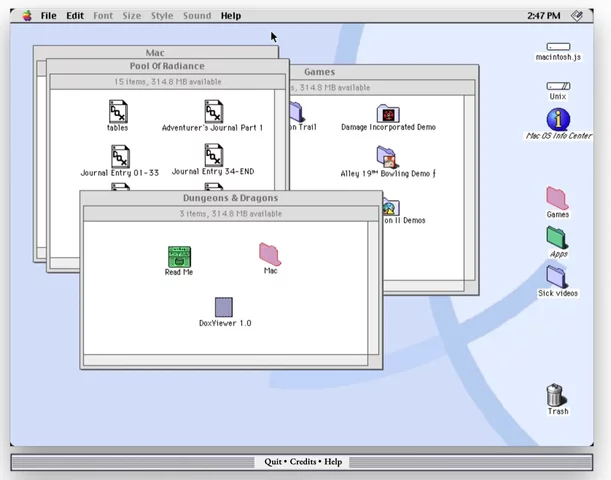Click '15 items, 314.8 MB available' status text
The width and height of the screenshot is (611, 480).
168,82
